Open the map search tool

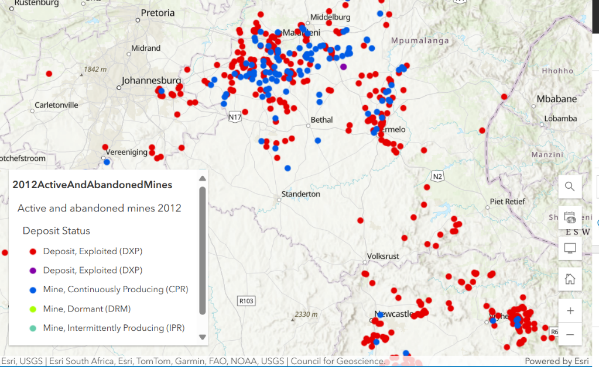[570, 186]
